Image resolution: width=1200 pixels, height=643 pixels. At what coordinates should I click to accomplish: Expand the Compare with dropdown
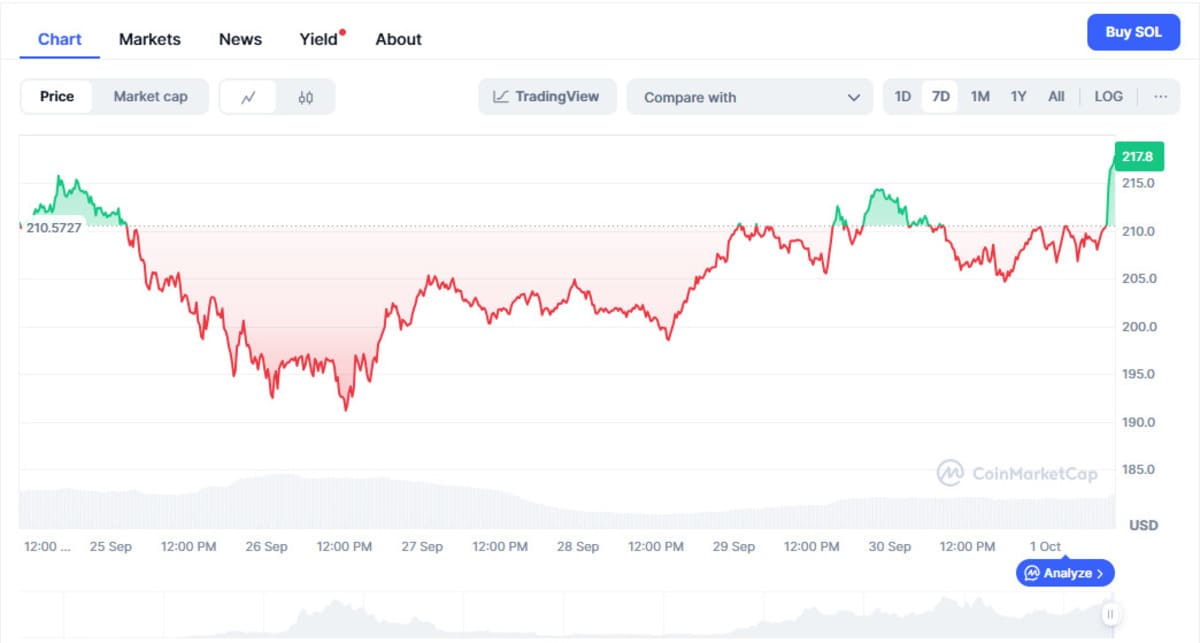click(750, 97)
